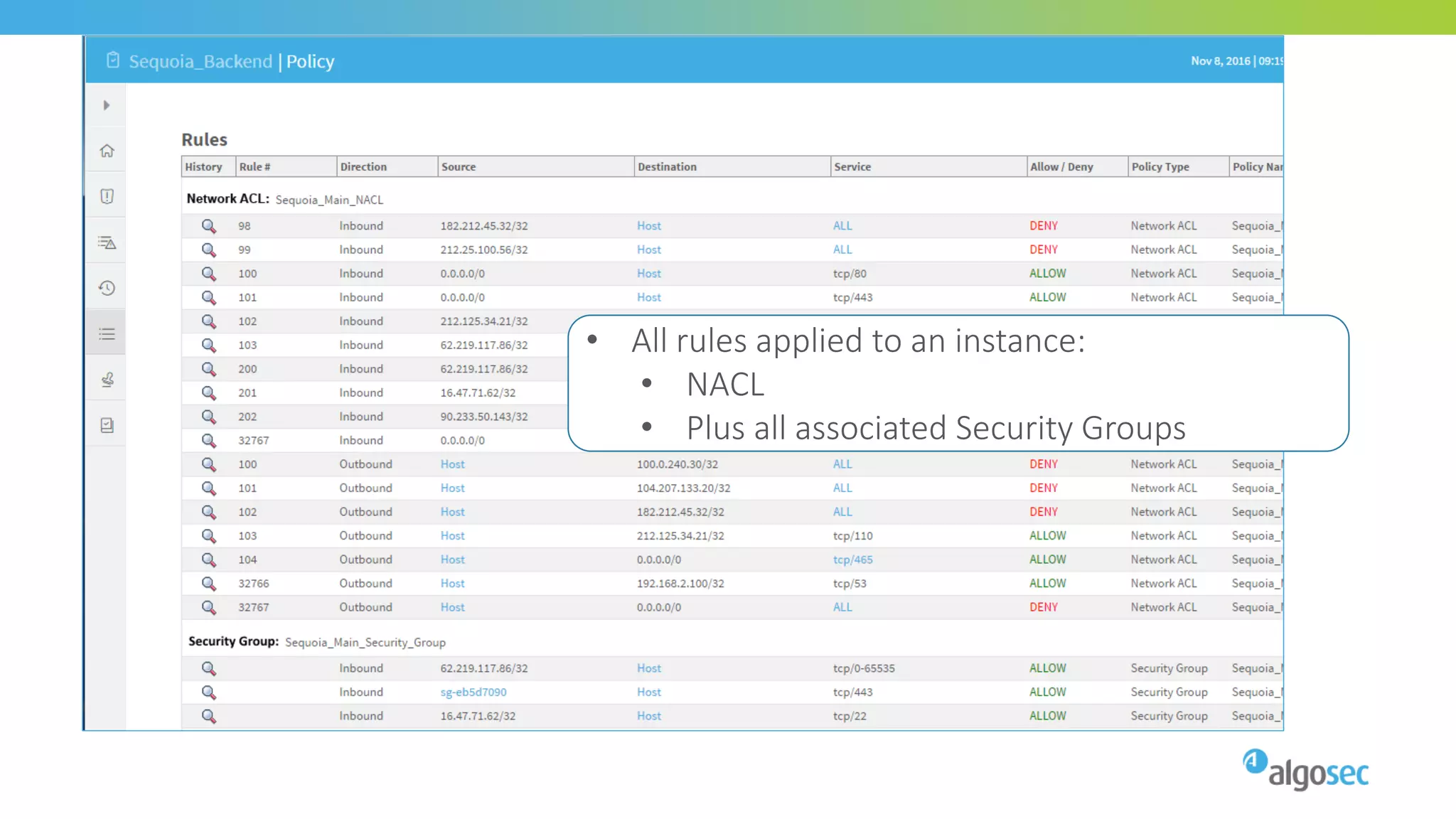The height and width of the screenshot is (819, 1456).
Task: Click service tcp/80 in rule 100
Action: click(850, 274)
